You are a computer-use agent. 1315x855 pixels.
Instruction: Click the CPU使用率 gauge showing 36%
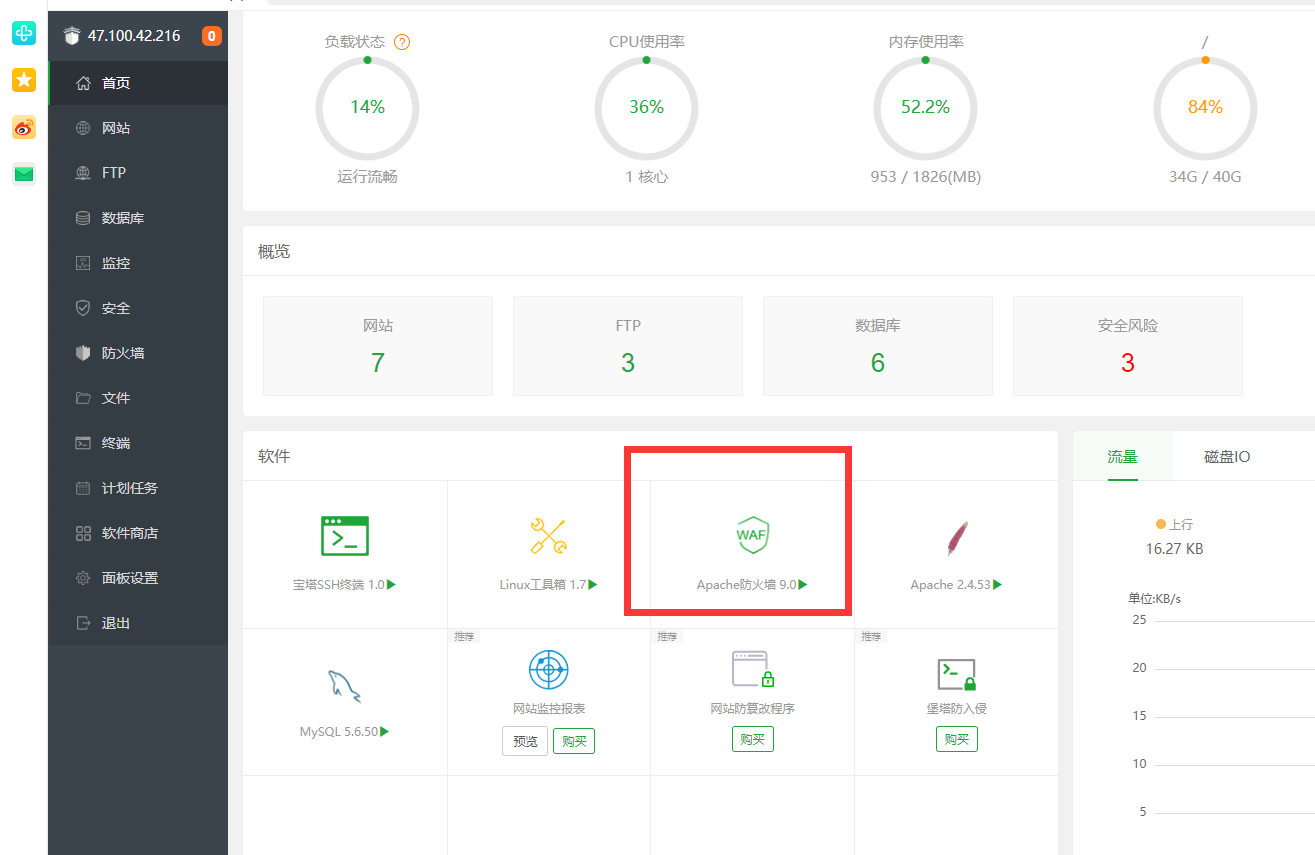pyautogui.click(x=646, y=107)
